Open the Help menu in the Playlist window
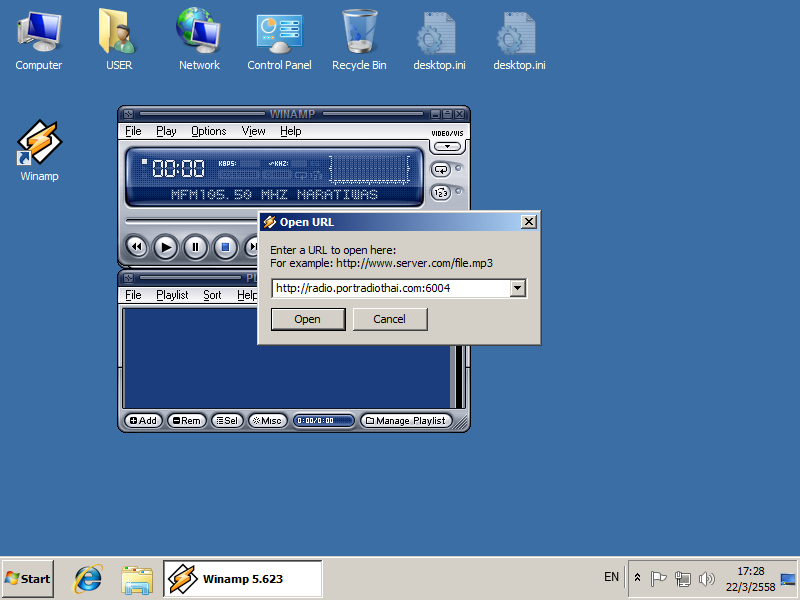This screenshot has width=800, height=600. [x=247, y=295]
